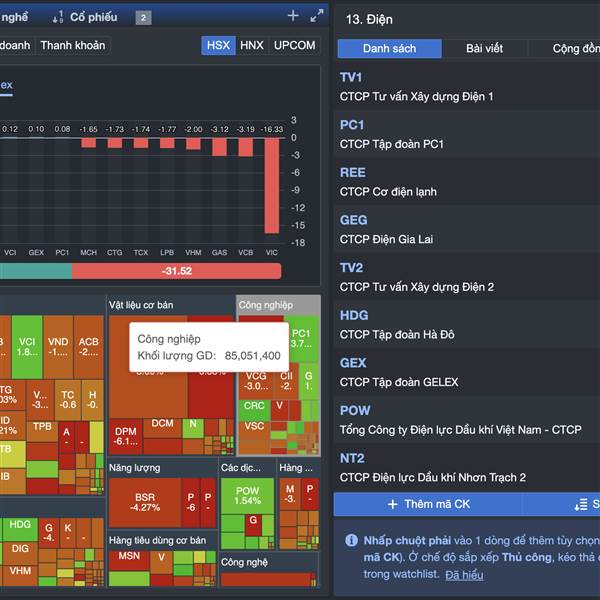The image size is (600, 600).
Task: Click Thêm mã CK button
Action: click(x=428, y=504)
